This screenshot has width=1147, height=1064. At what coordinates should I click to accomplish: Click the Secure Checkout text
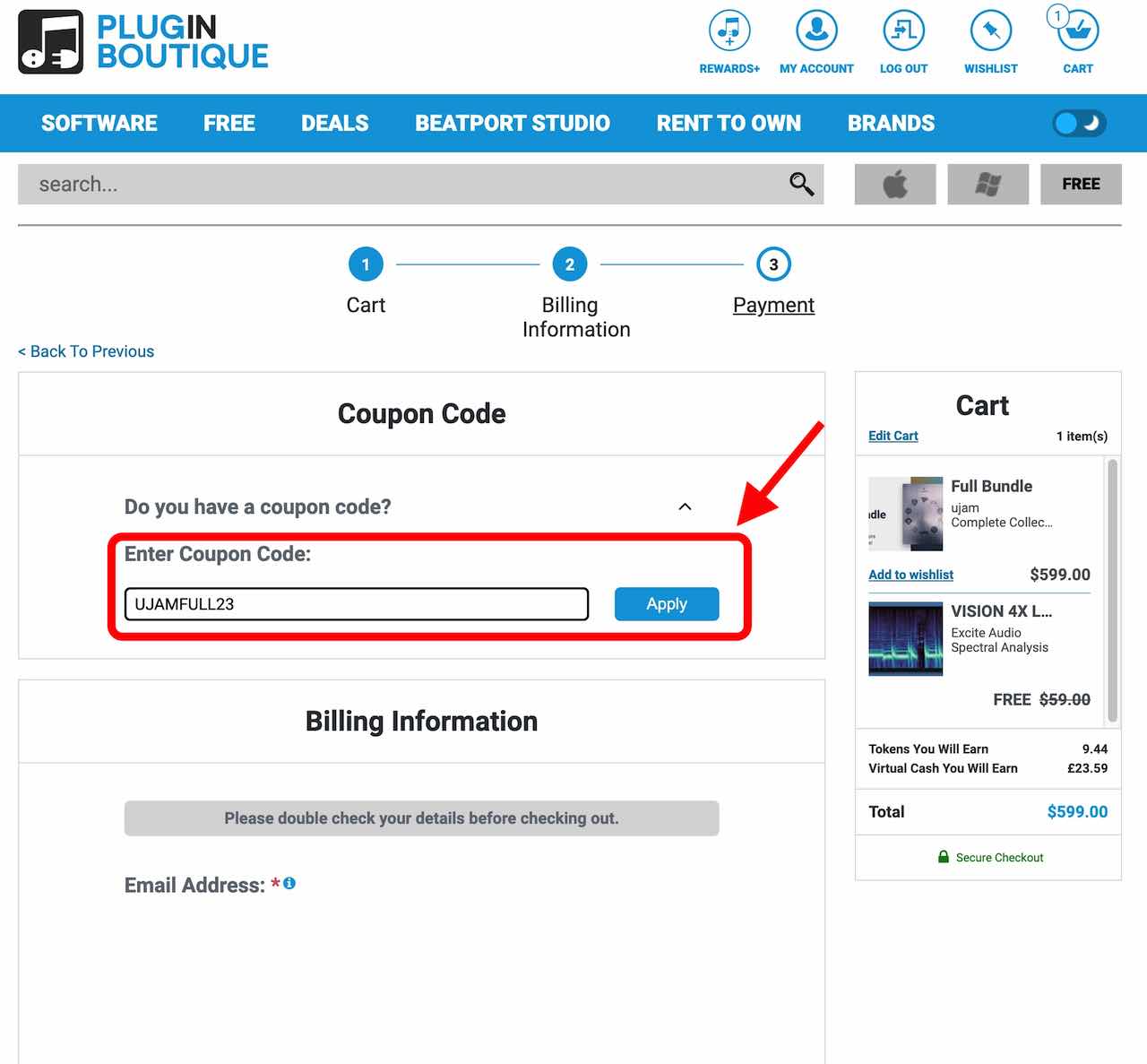coord(999,858)
